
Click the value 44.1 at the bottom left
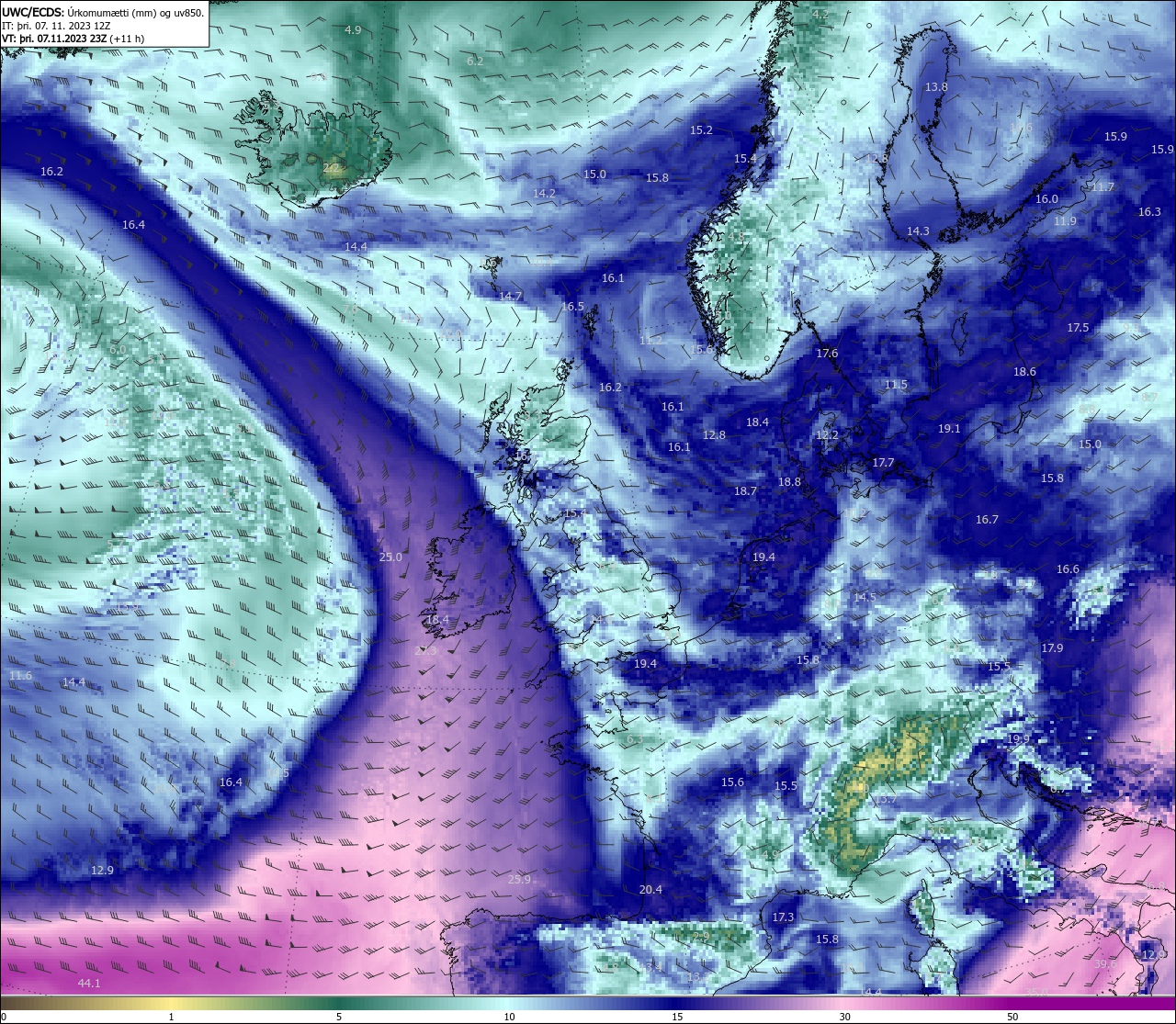[89, 984]
